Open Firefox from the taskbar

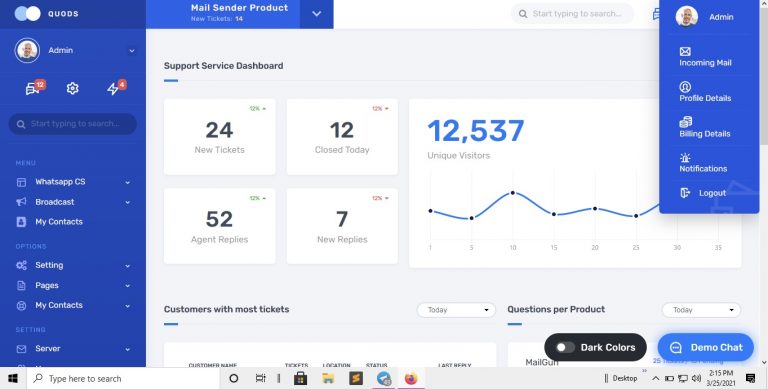click(x=410, y=378)
